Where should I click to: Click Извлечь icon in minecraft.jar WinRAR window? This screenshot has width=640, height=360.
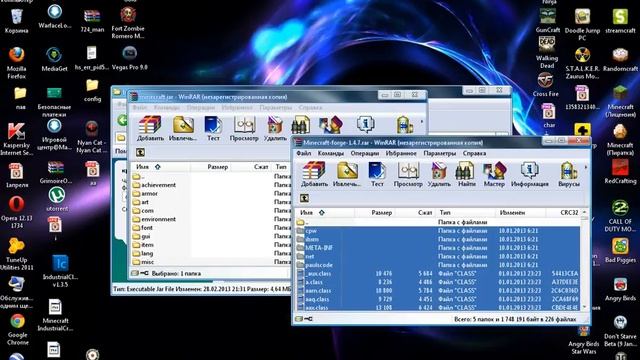click(182, 128)
